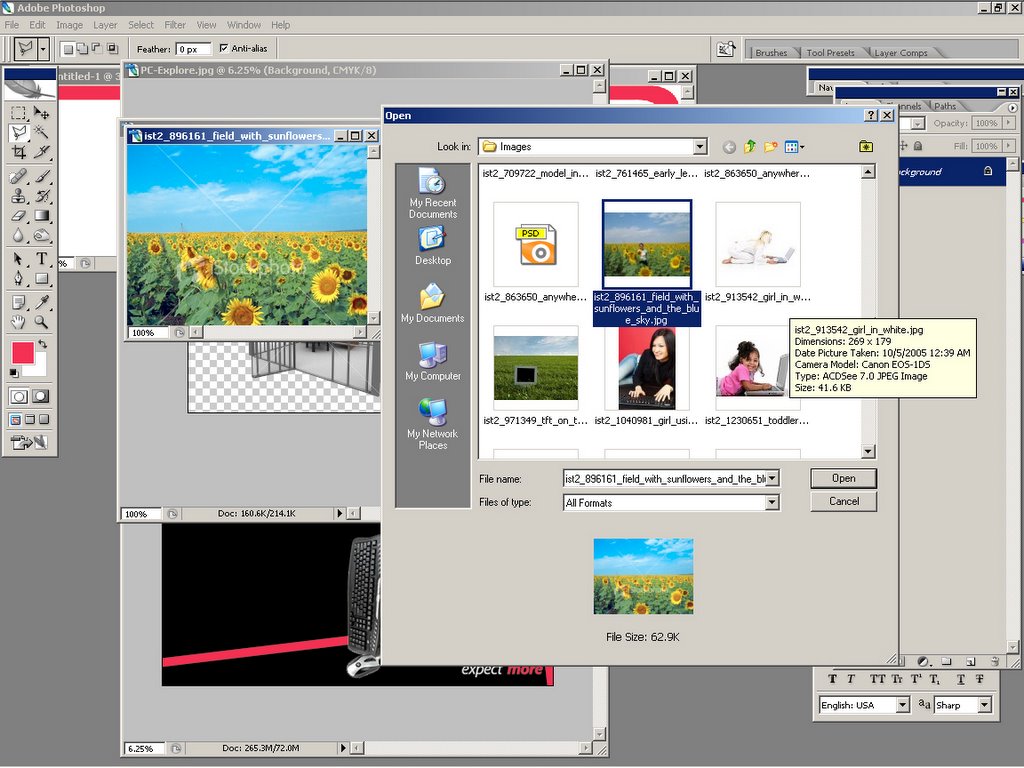Expand the File name dropdown

pos(773,479)
